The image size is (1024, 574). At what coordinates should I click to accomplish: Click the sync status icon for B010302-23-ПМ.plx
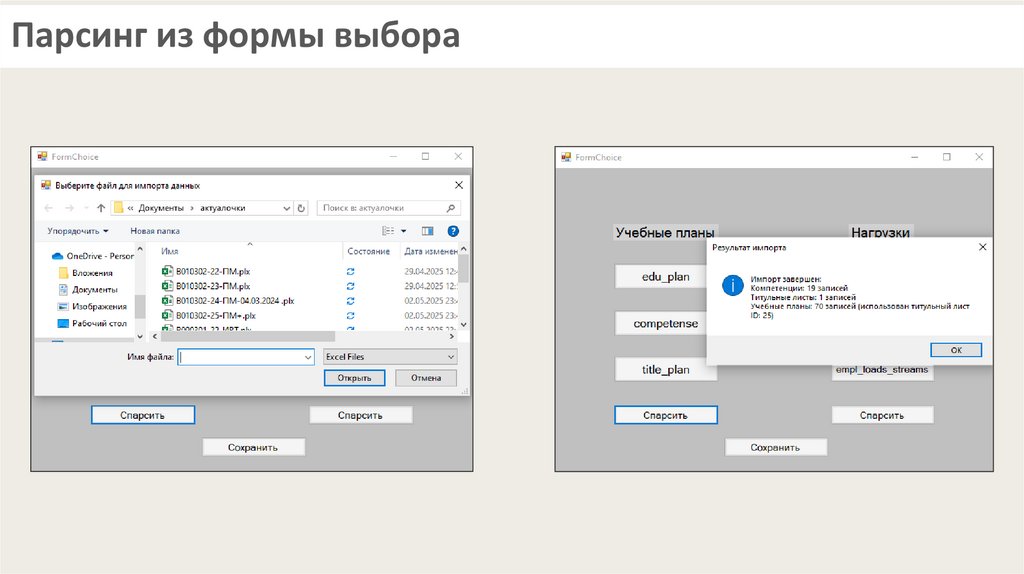(x=351, y=286)
